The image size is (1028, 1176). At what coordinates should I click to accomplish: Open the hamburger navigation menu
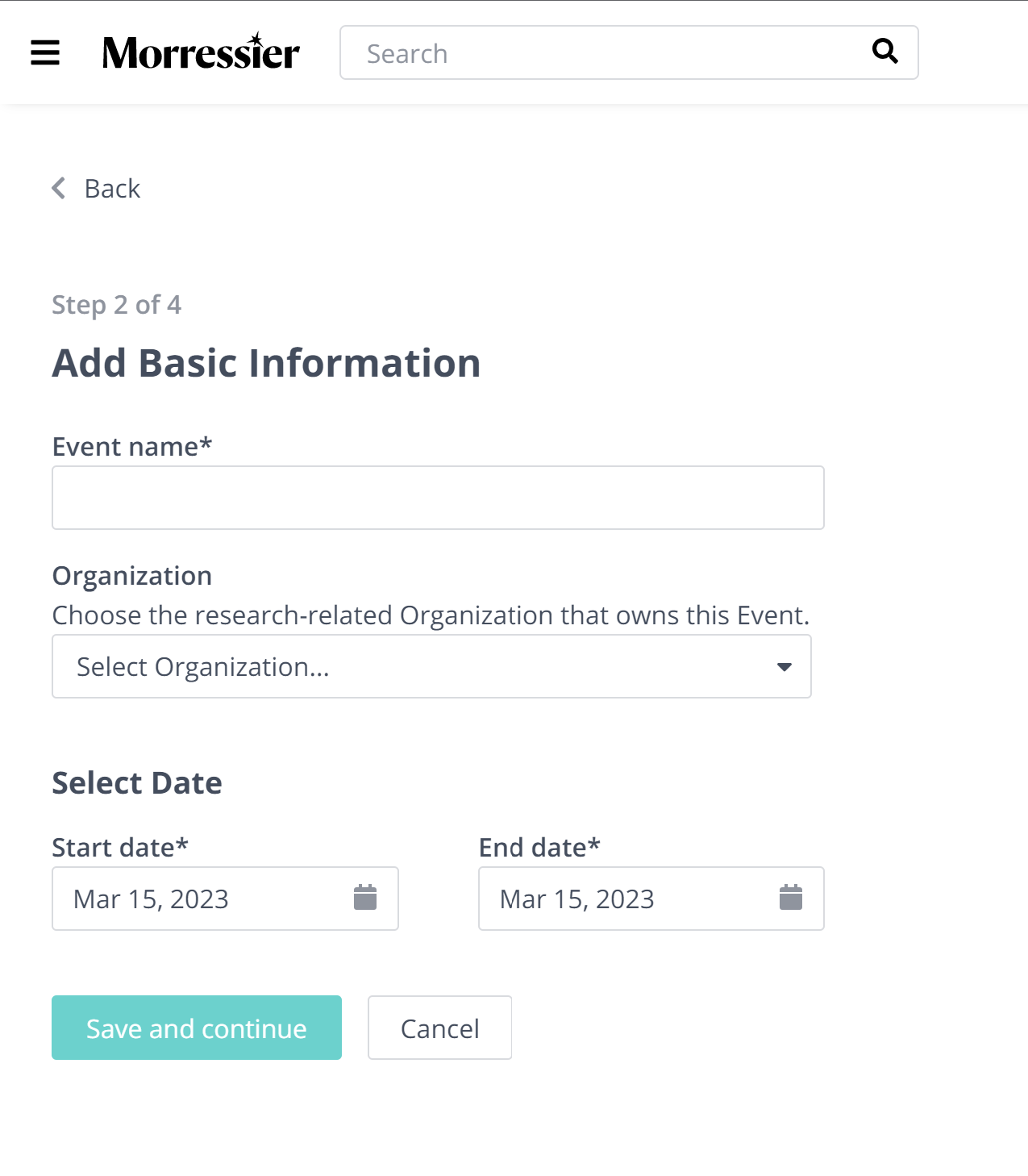pyautogui.click(x=45, y=53)
